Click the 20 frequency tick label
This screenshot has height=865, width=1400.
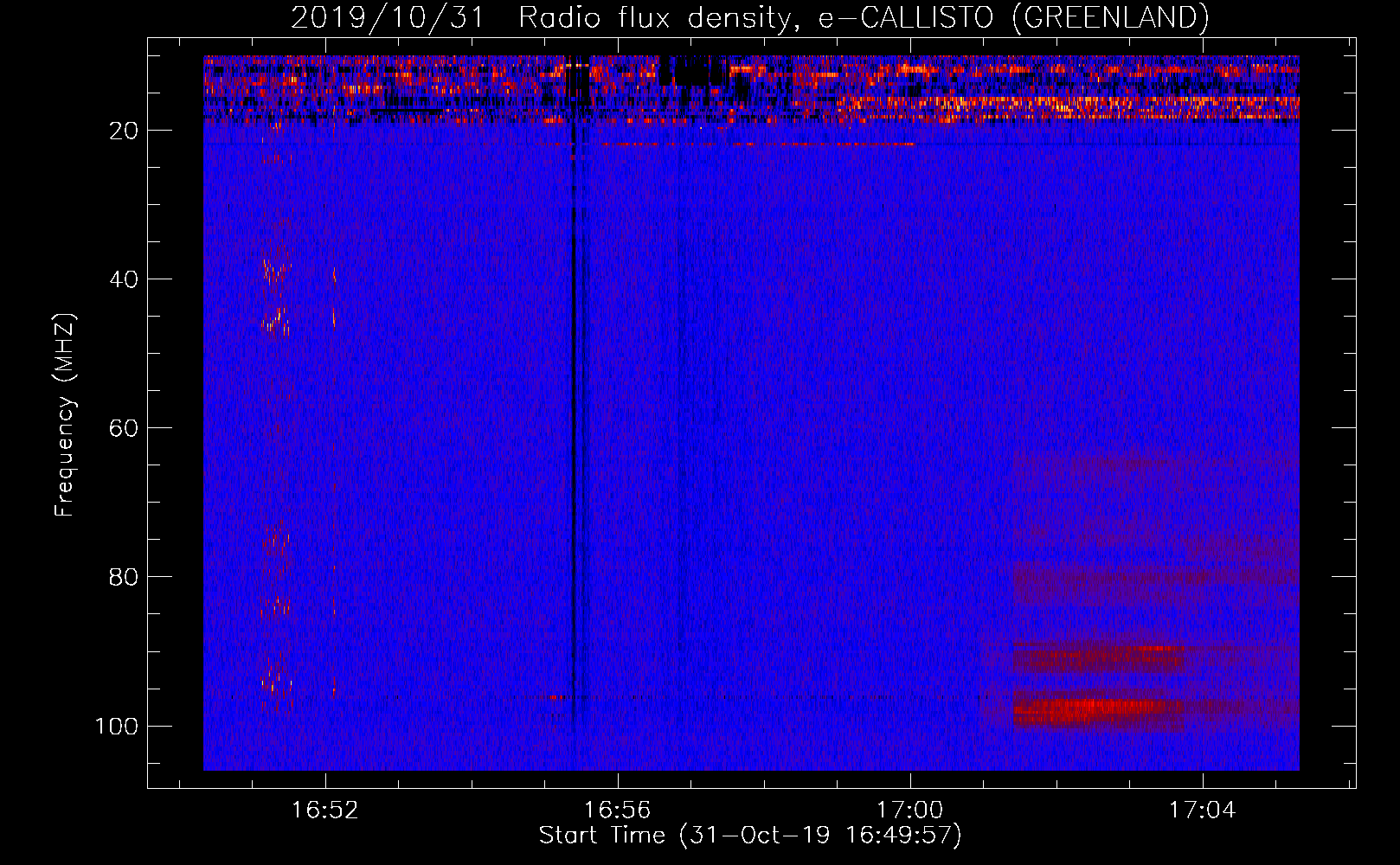124,131
